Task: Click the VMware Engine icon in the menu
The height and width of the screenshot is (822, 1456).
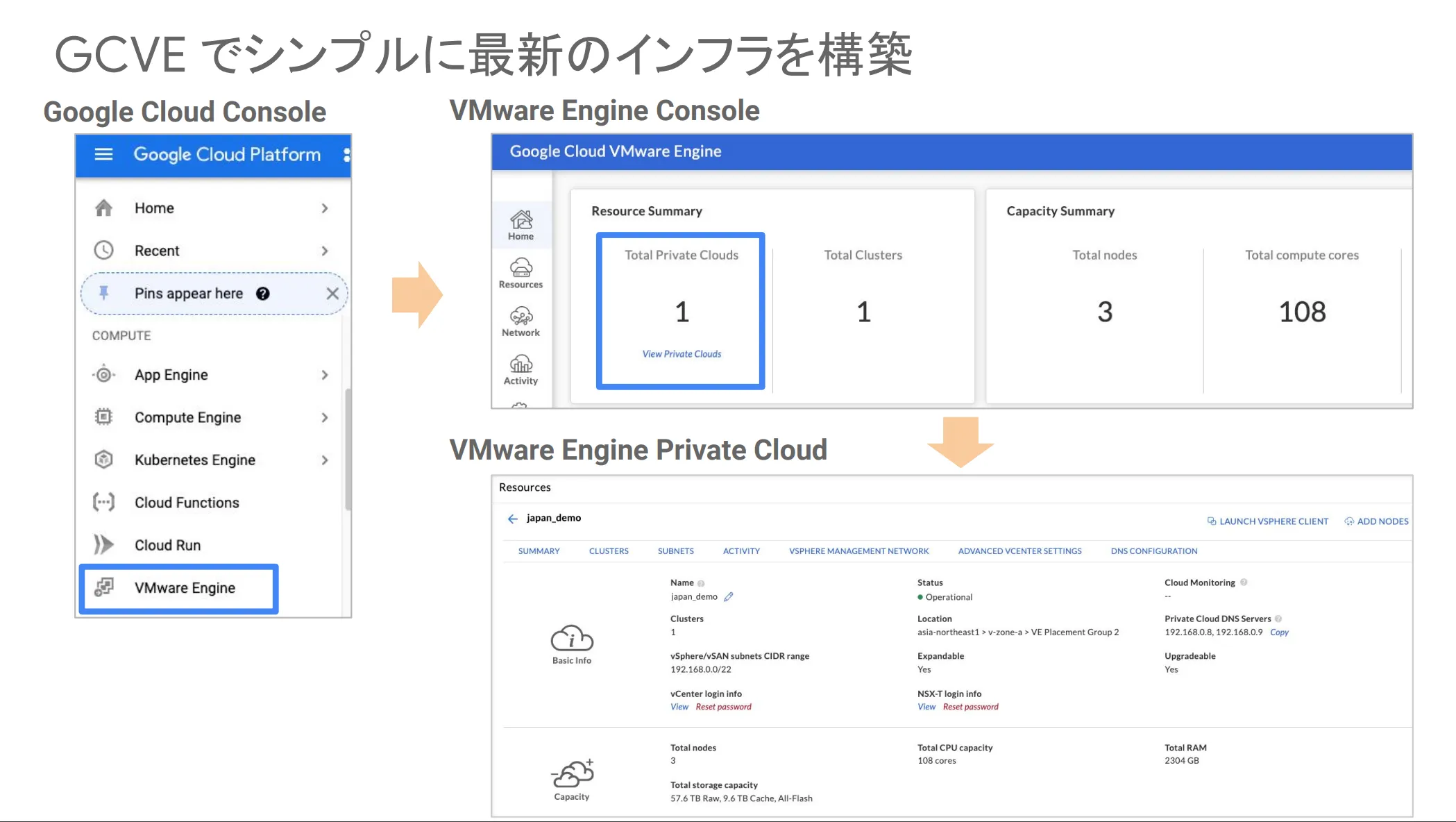Action: 103,587
